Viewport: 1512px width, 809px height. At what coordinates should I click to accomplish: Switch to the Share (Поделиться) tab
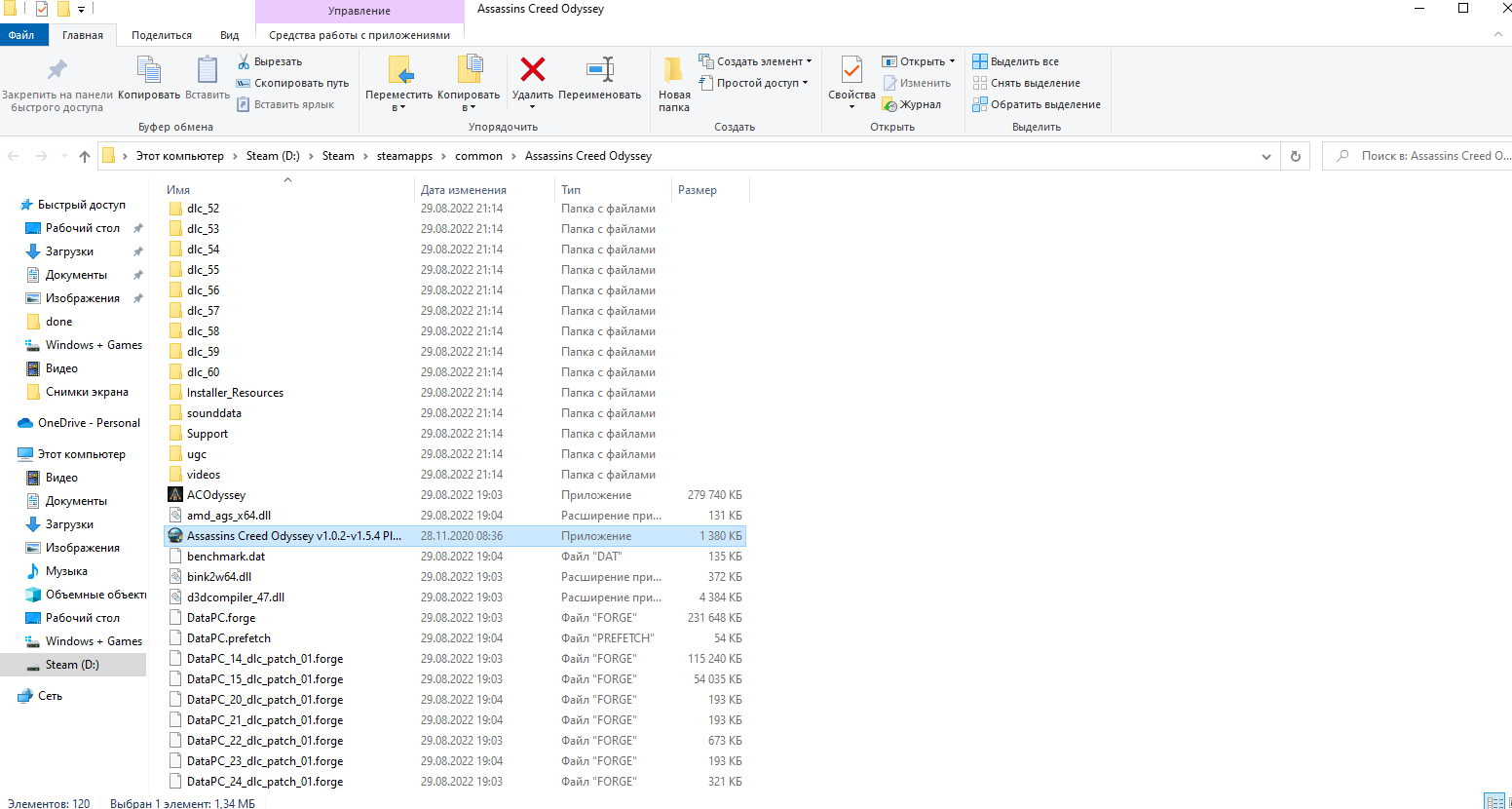coord(162,35)
